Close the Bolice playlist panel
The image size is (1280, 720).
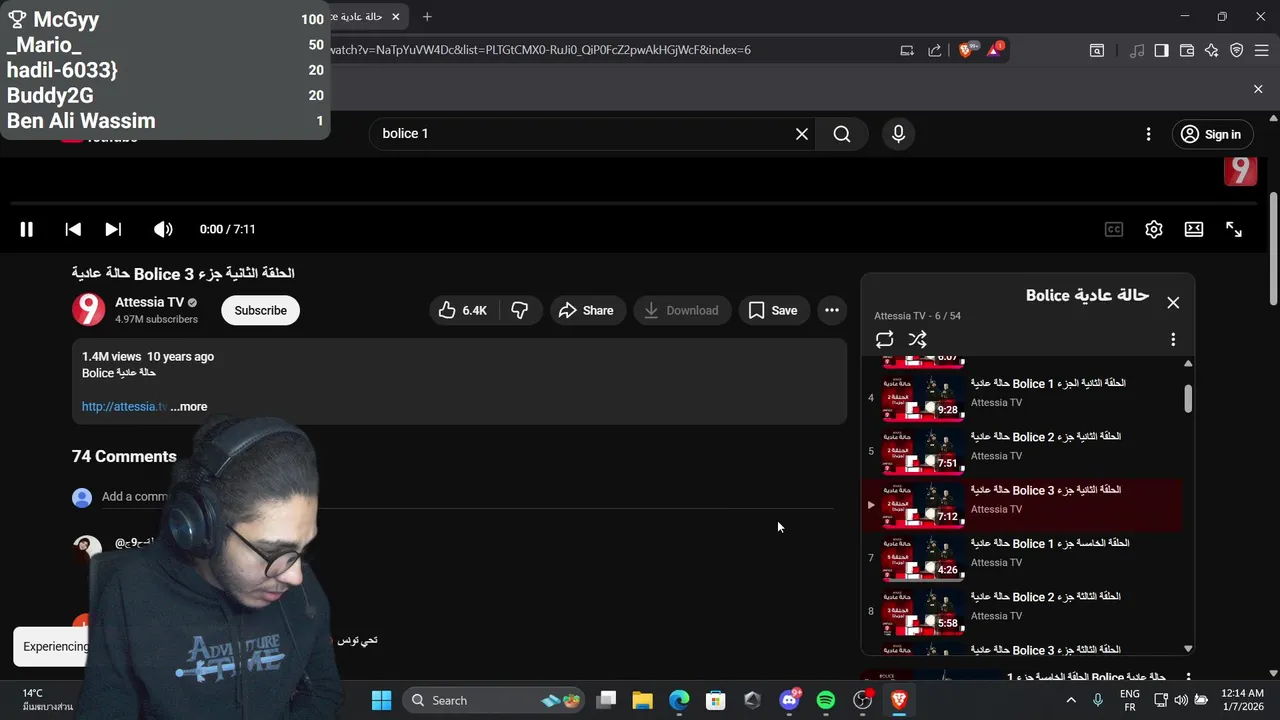coord(1173,302)
